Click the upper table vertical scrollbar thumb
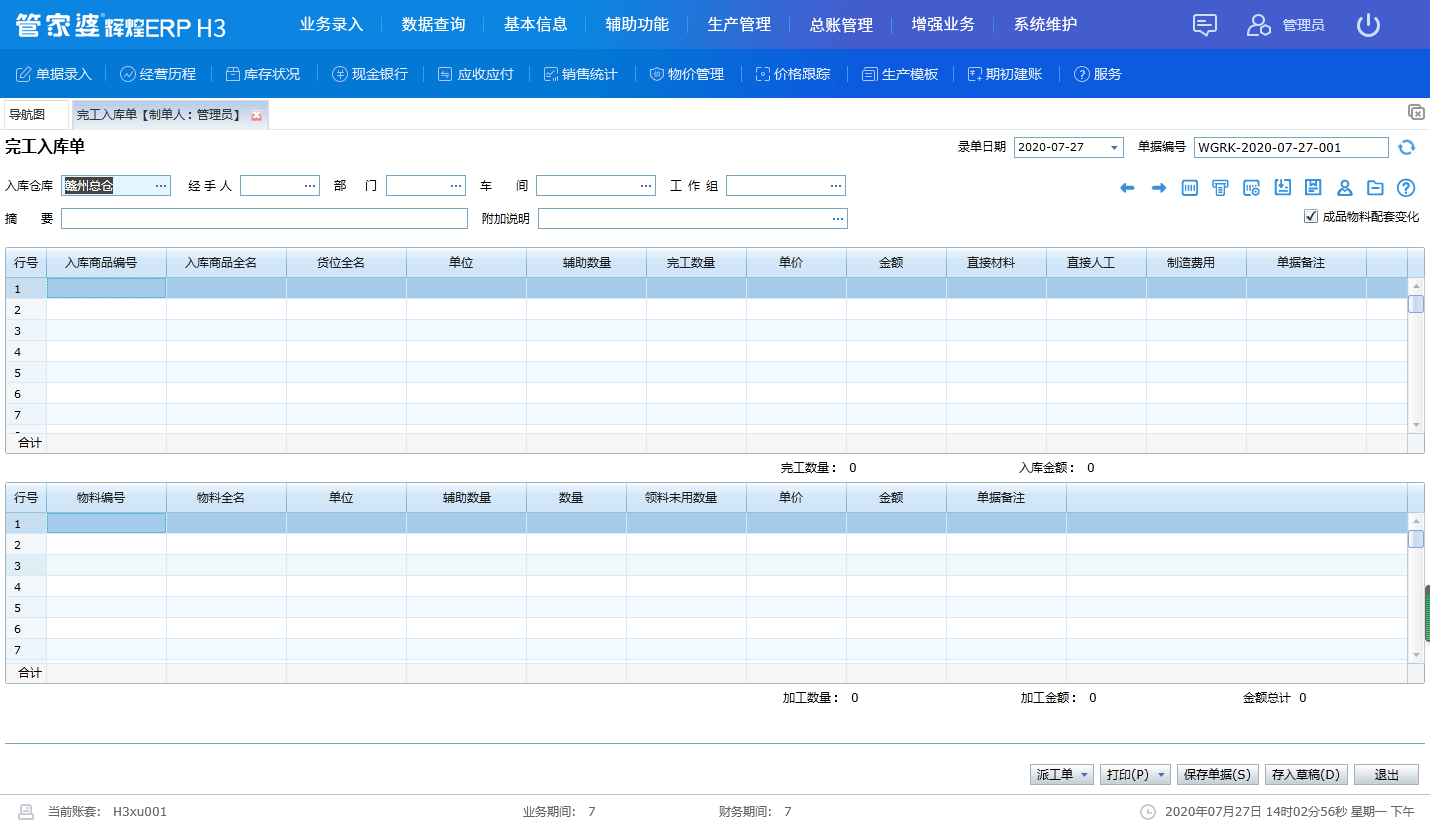Viewport: 1430px width, 827px height. pyautogui.click(x=1416, y=304)
